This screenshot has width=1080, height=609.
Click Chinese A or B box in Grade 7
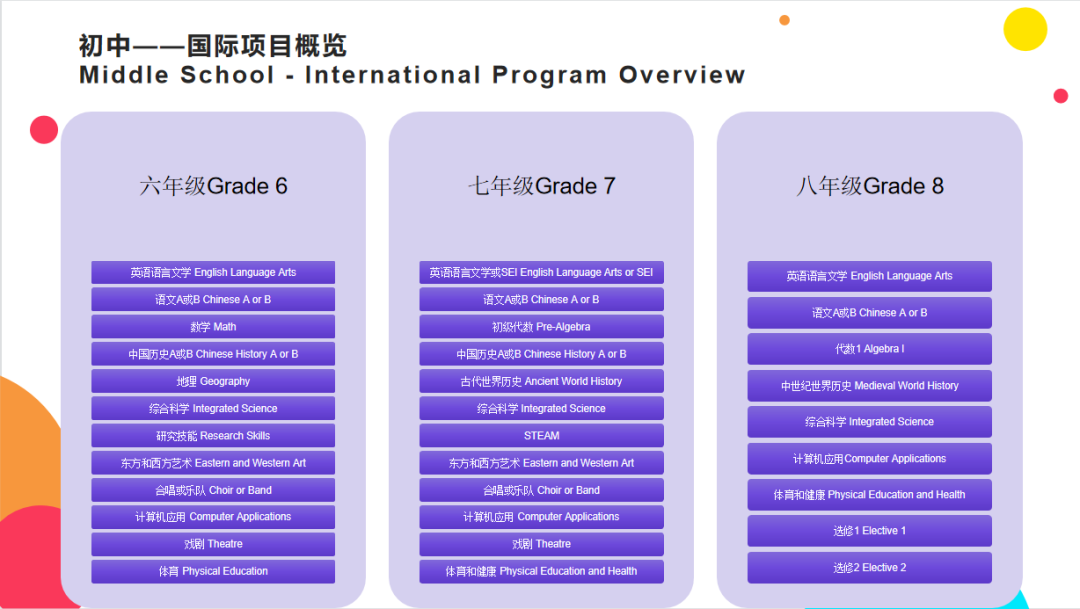(x=541, y=300)
